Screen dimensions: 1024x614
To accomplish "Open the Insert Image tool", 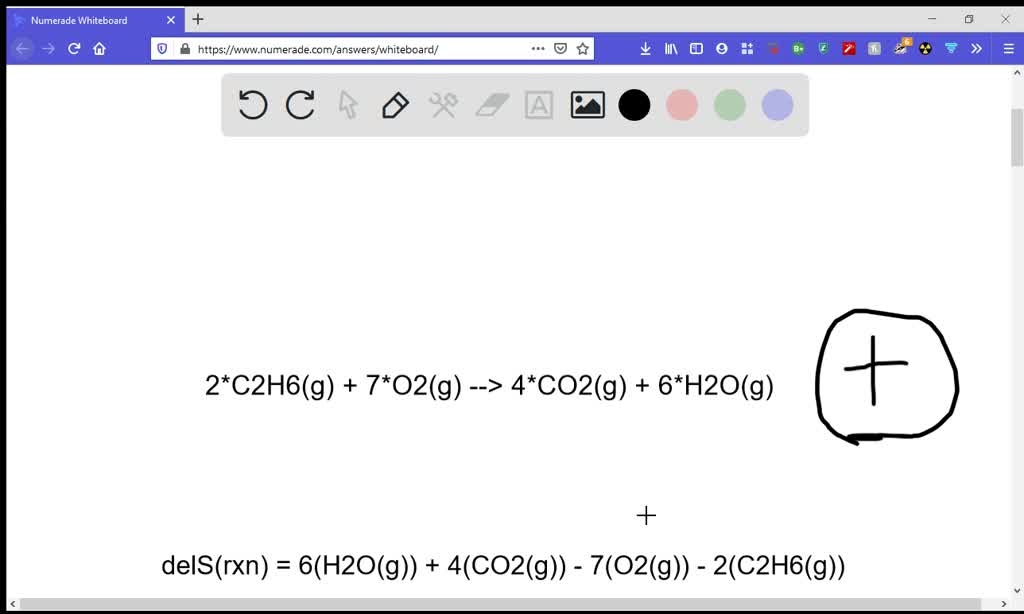I will point(587,104).
